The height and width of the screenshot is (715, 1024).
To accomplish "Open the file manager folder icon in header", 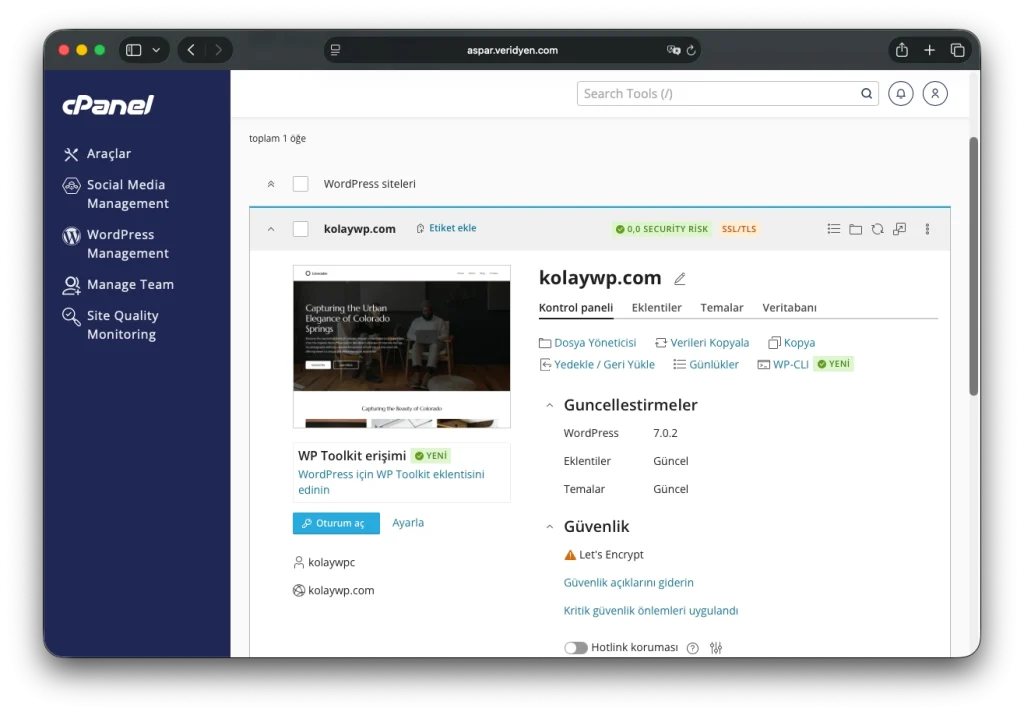I will click(856, 229).
